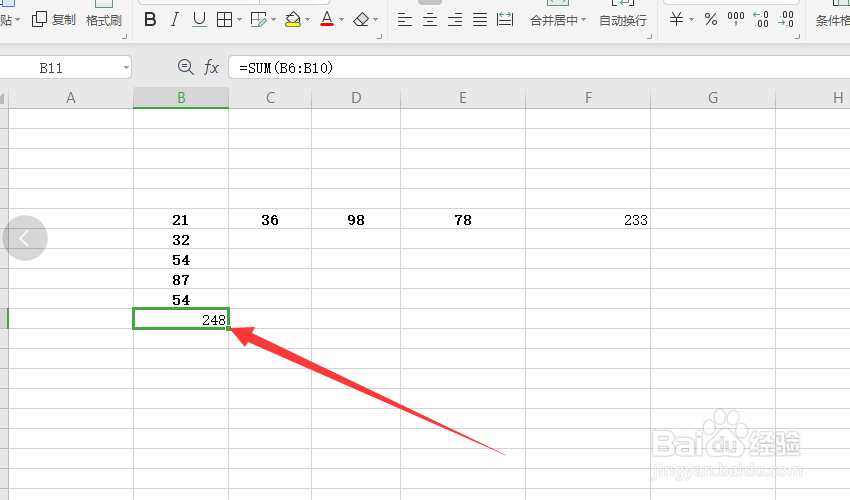Click distributed alignment icon
This screenshot has height=500, width=850.
[x=505, y=20]
